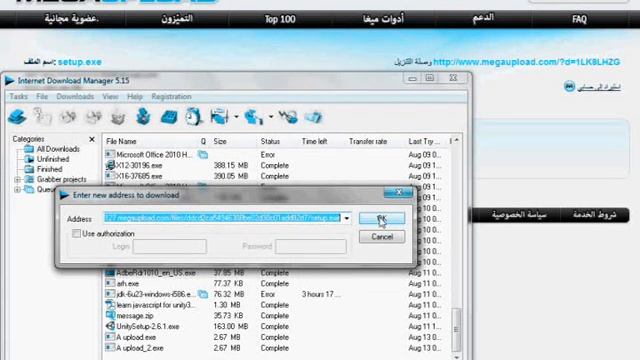Check the Use authorization box
Image resolution: width=640 pixels, height=360 pixels.
pyautogui.click(x=76, y=233)
